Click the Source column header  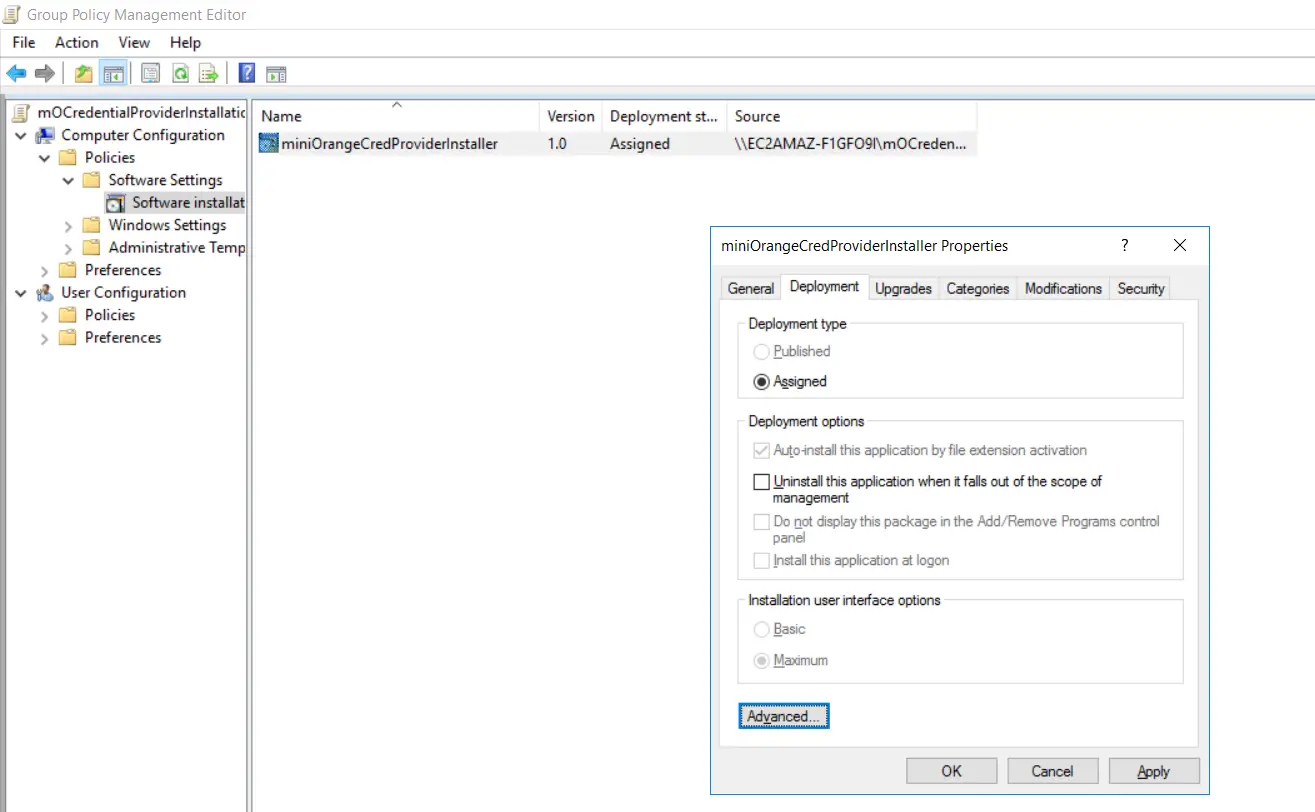(x=852, y=116)
